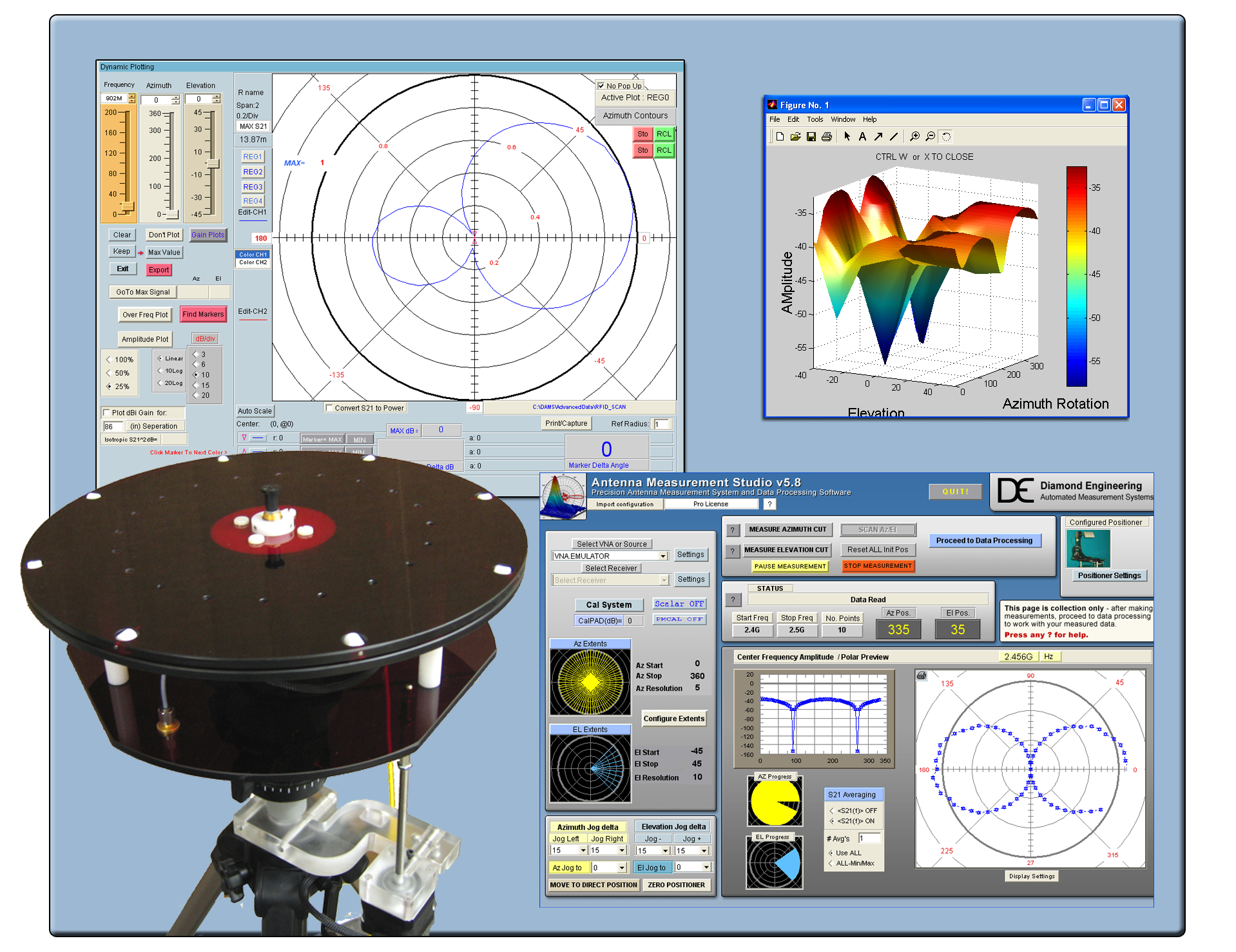Click the Ref Radius input field
This screenshot has height=952, width=1236.
click(x=662, y=424)
